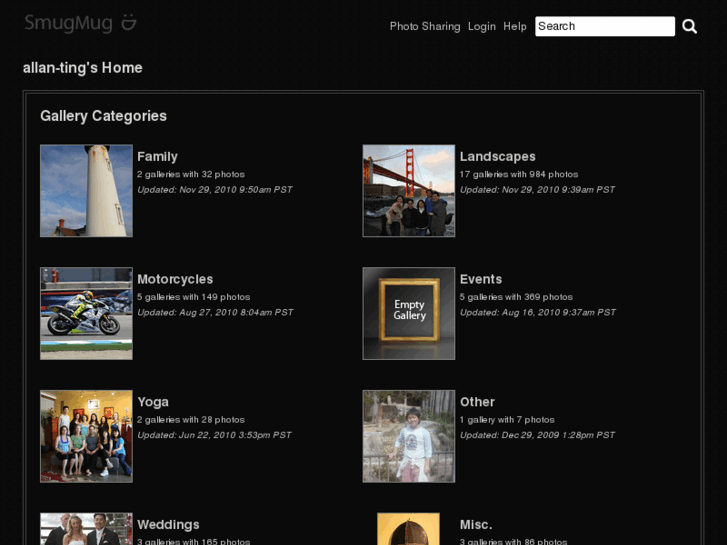The height and width of the screenshot is (545, 727).
Task: Click into the Search field
Action: (605, 26)
